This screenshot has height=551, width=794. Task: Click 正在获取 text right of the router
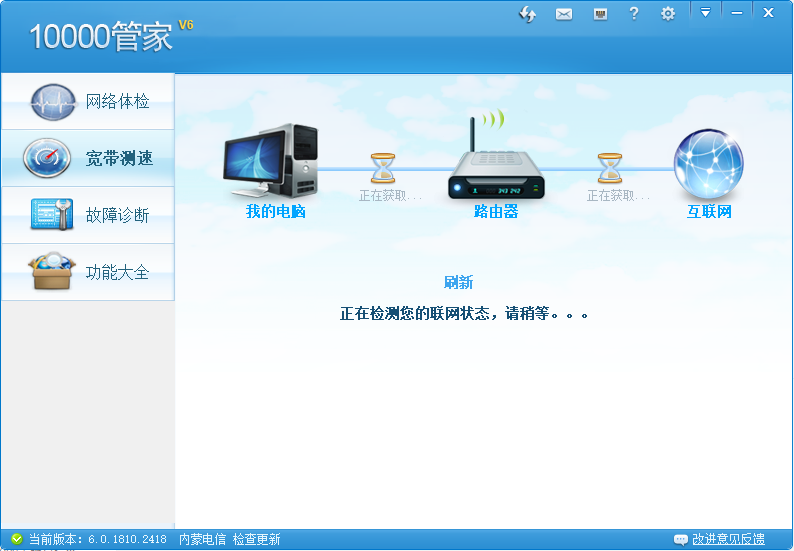coord(618,195)
